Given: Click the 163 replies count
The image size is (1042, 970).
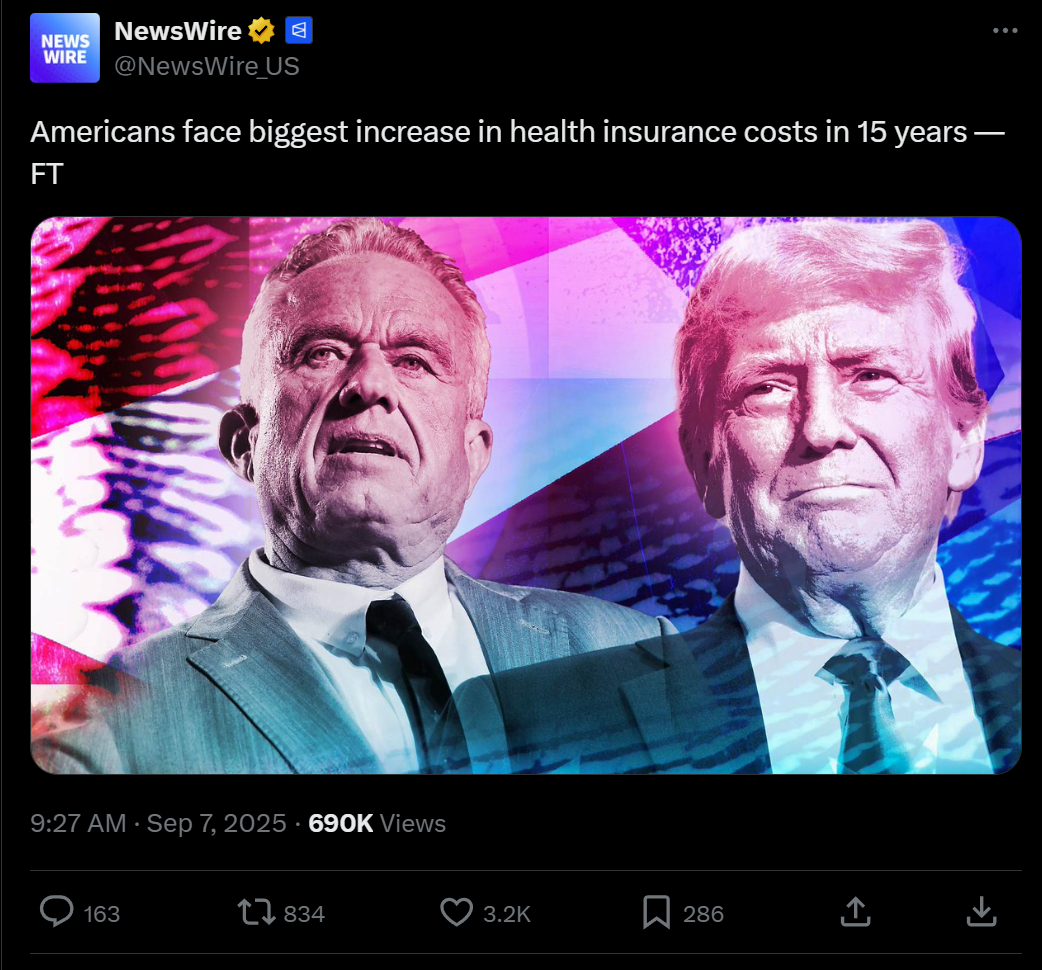Looking at the screenshot, I should 102,914.
